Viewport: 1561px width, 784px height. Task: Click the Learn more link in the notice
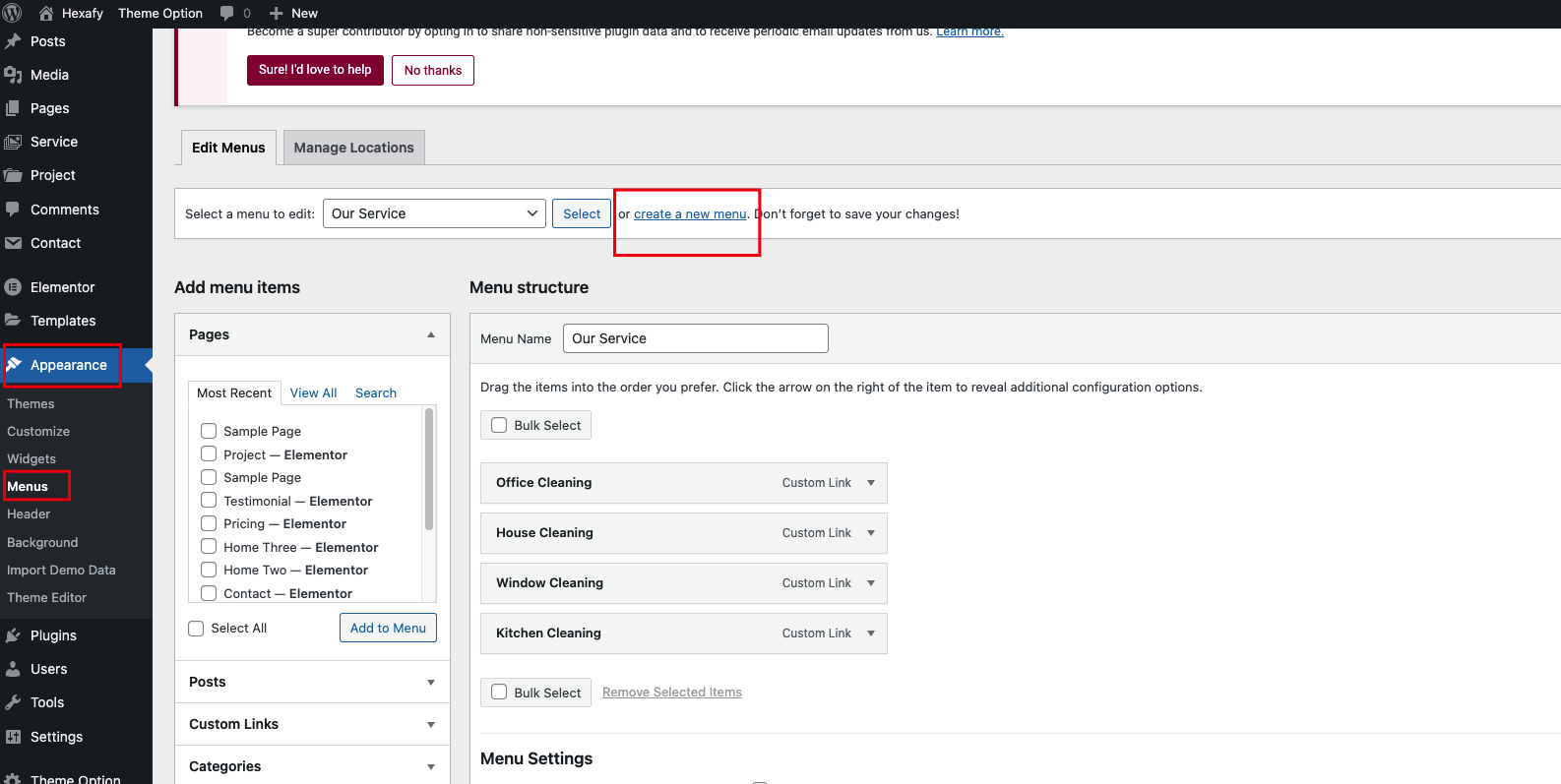pos(969,31)
